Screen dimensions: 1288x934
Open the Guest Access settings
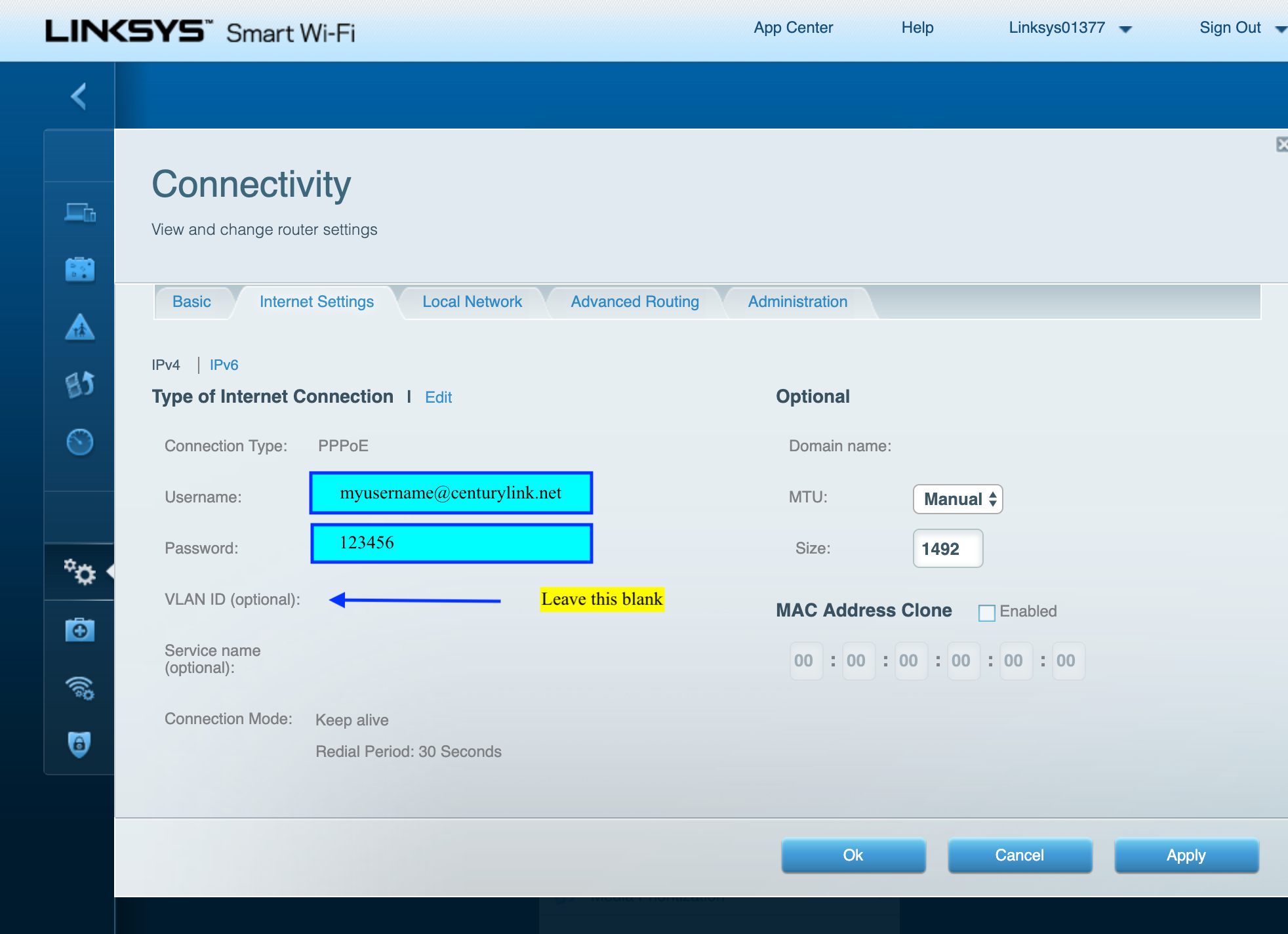[79, 269]
